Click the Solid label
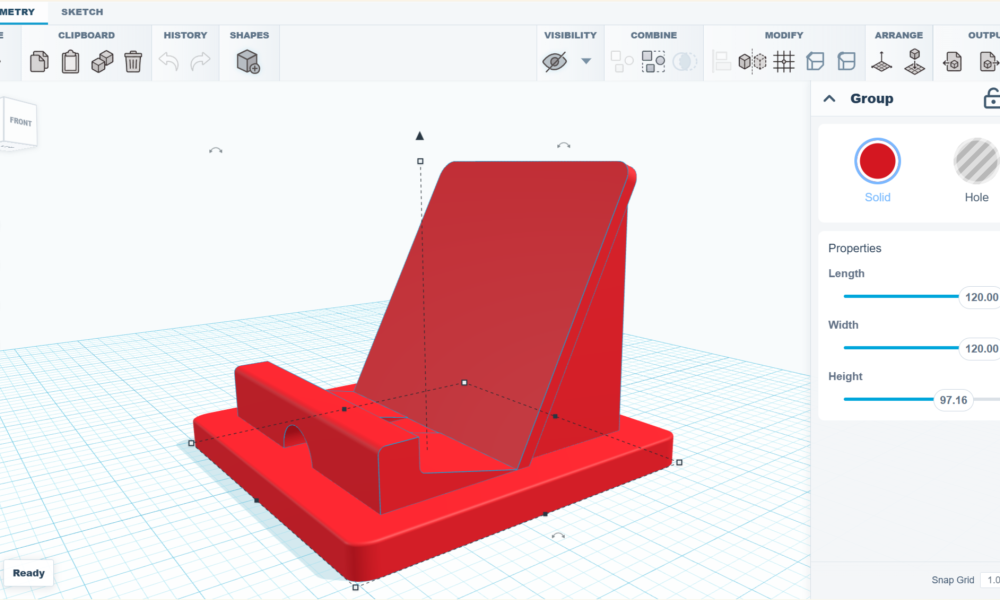 coord(878,197)
